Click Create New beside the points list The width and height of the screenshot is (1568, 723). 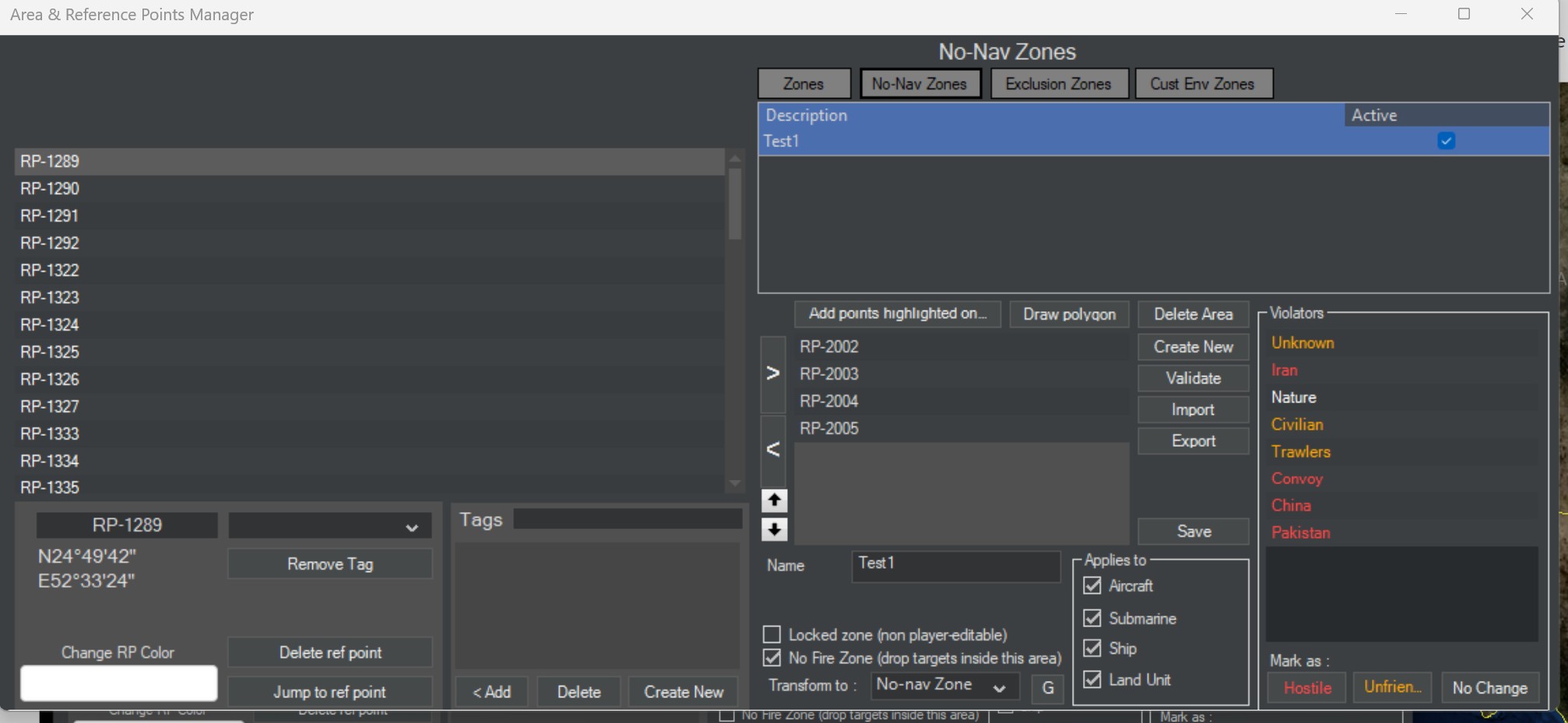coord(1194,347)
